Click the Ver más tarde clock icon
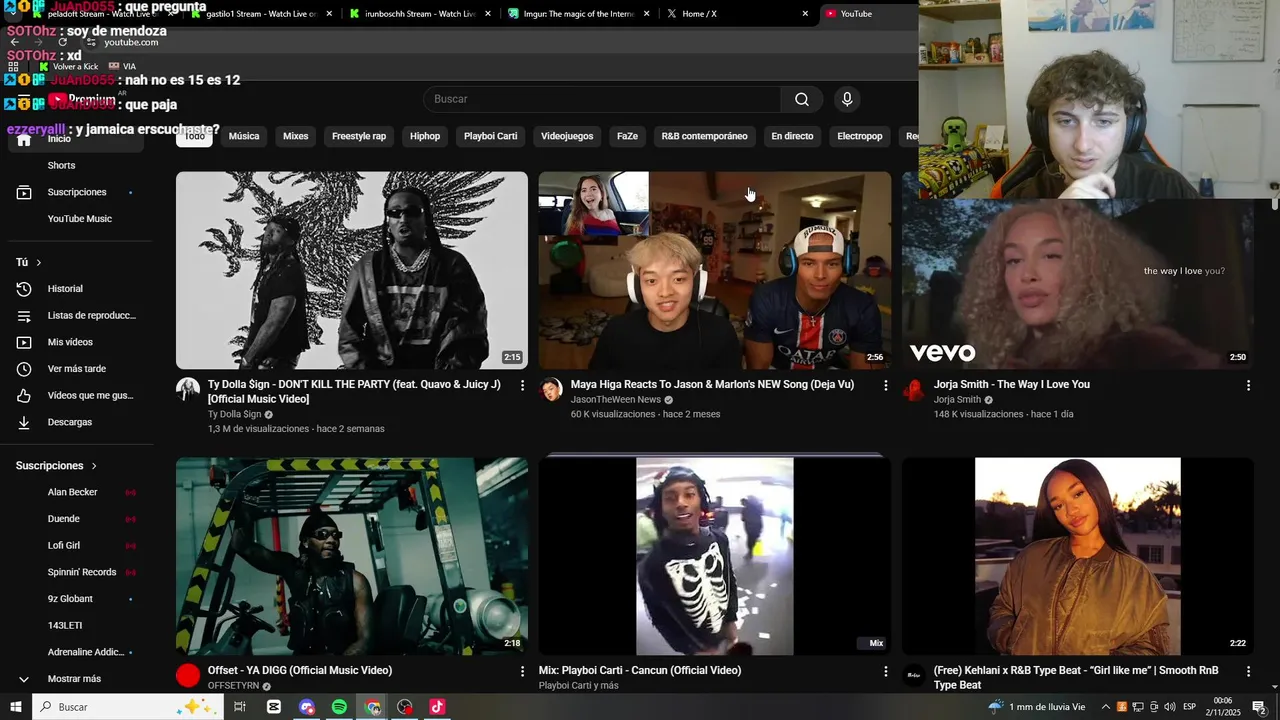 click(24, 369)
